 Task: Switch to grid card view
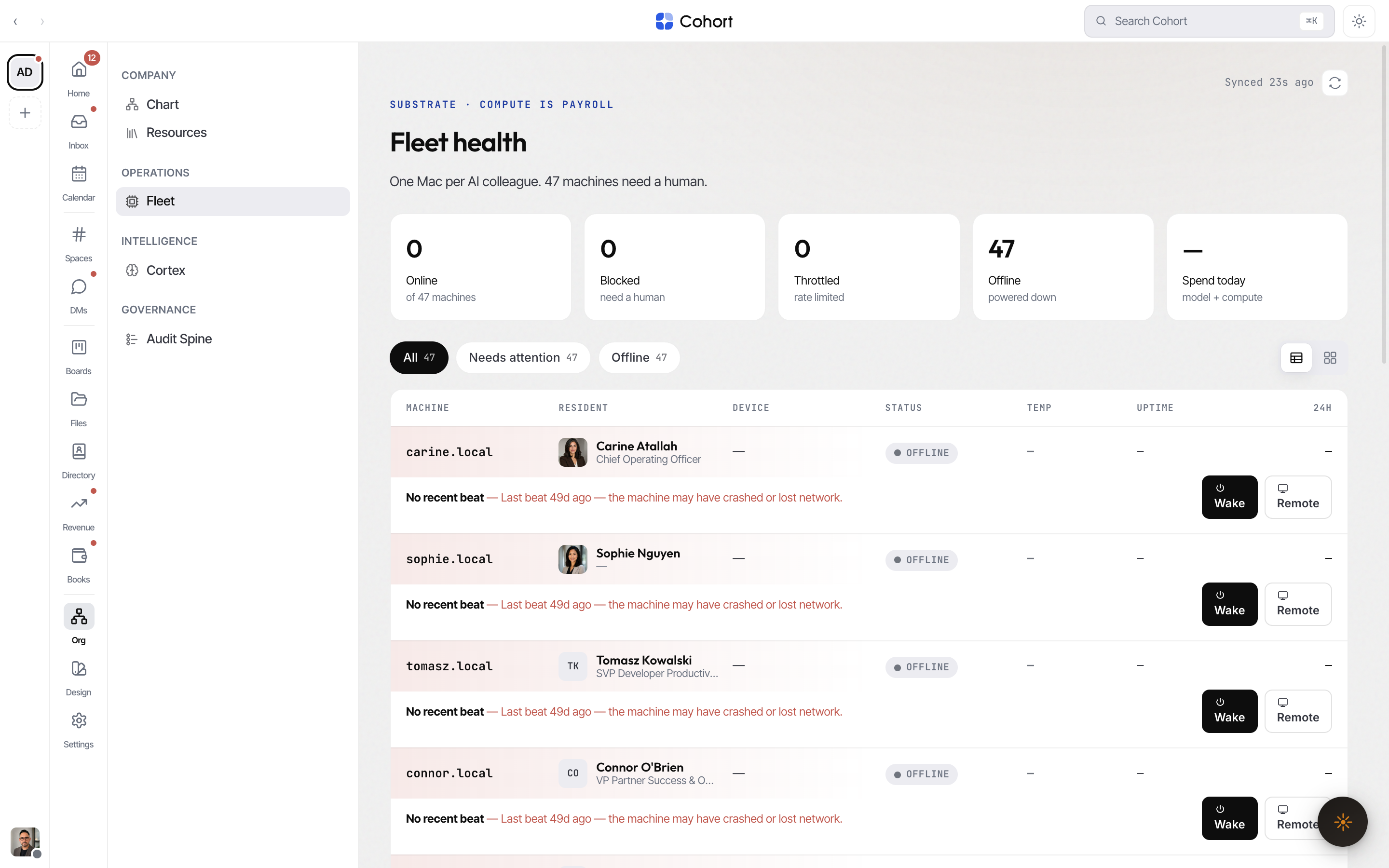[x=1330, y=358]
